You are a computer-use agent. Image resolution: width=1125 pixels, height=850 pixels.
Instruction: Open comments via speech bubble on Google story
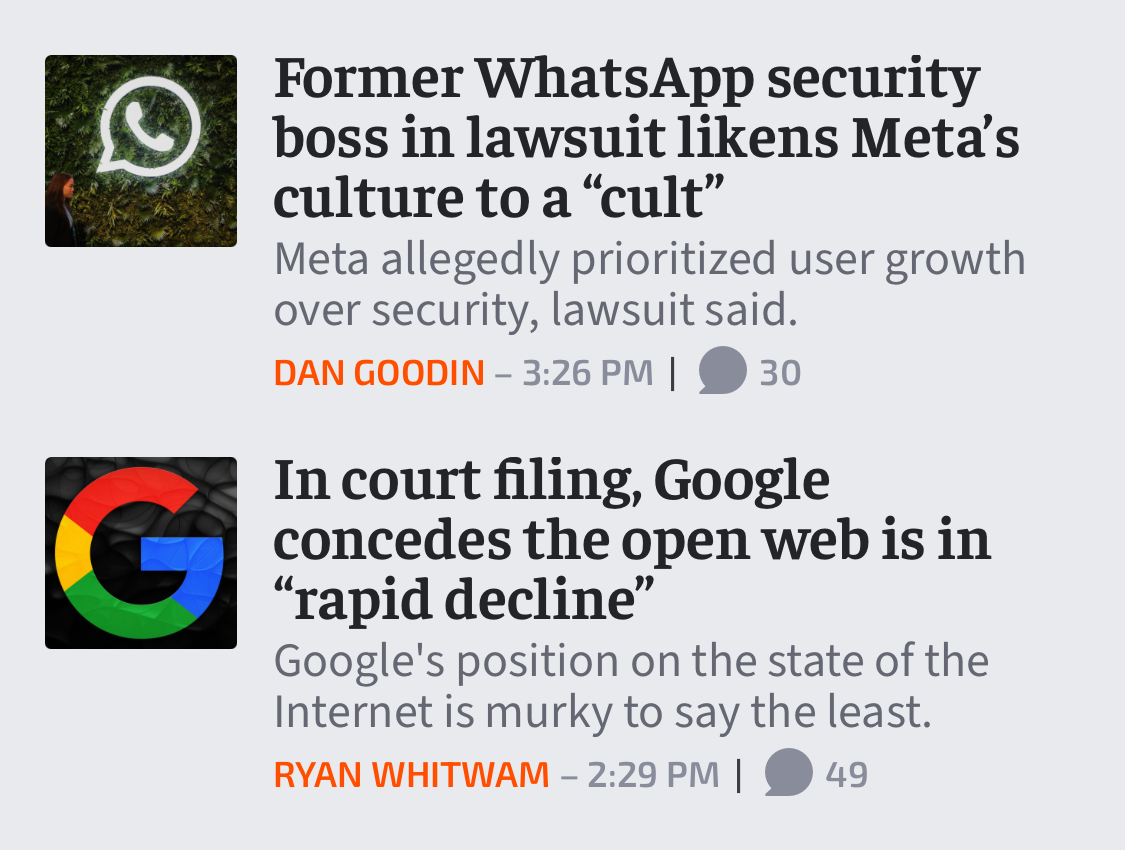(x=788, y=772)
